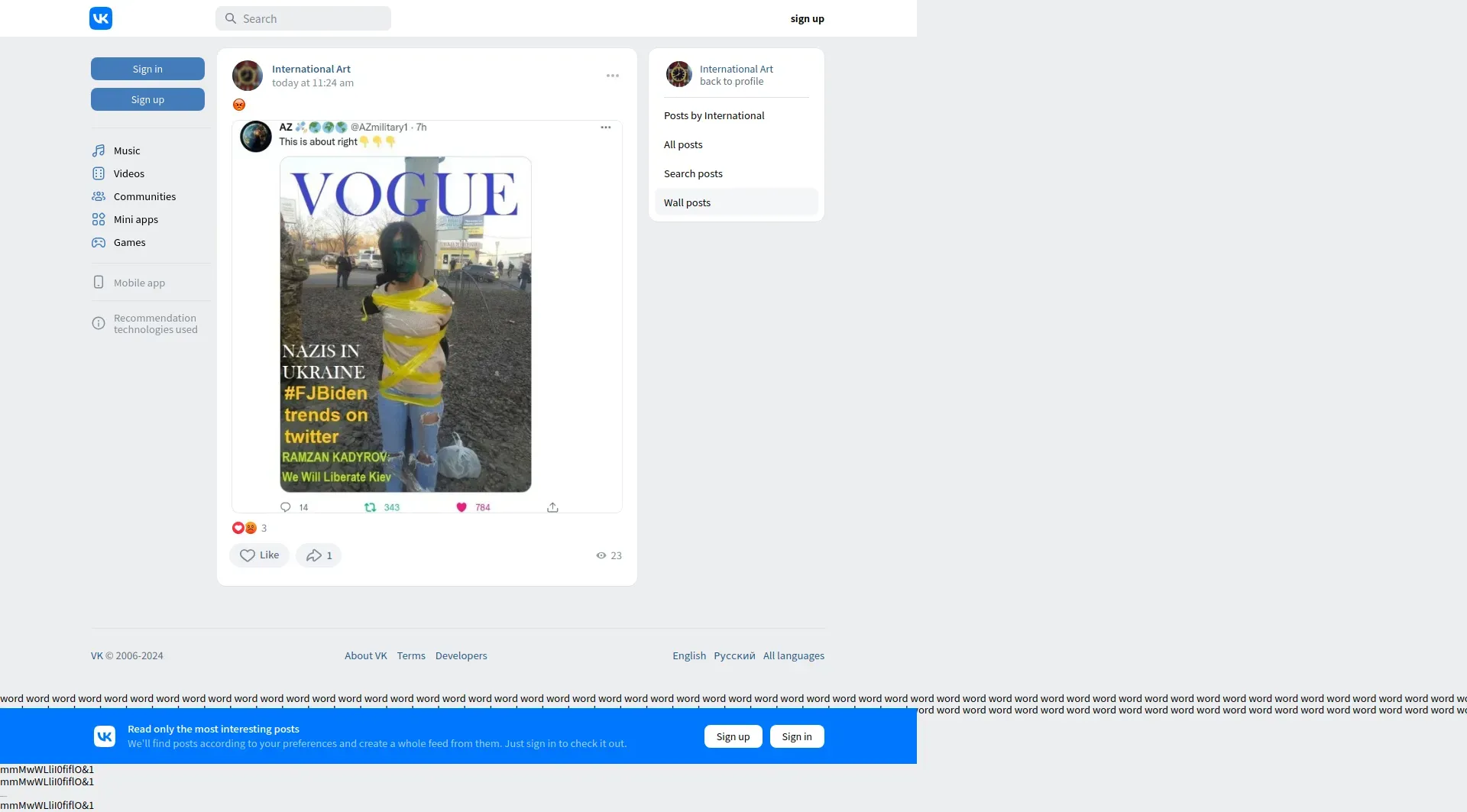Click the Search input field
This screenshot has height=812, width=1467.
[303, 18]
